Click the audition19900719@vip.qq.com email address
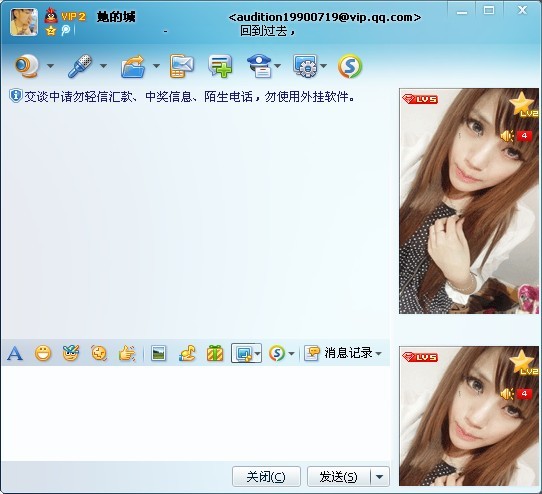 tap(325, 17)
